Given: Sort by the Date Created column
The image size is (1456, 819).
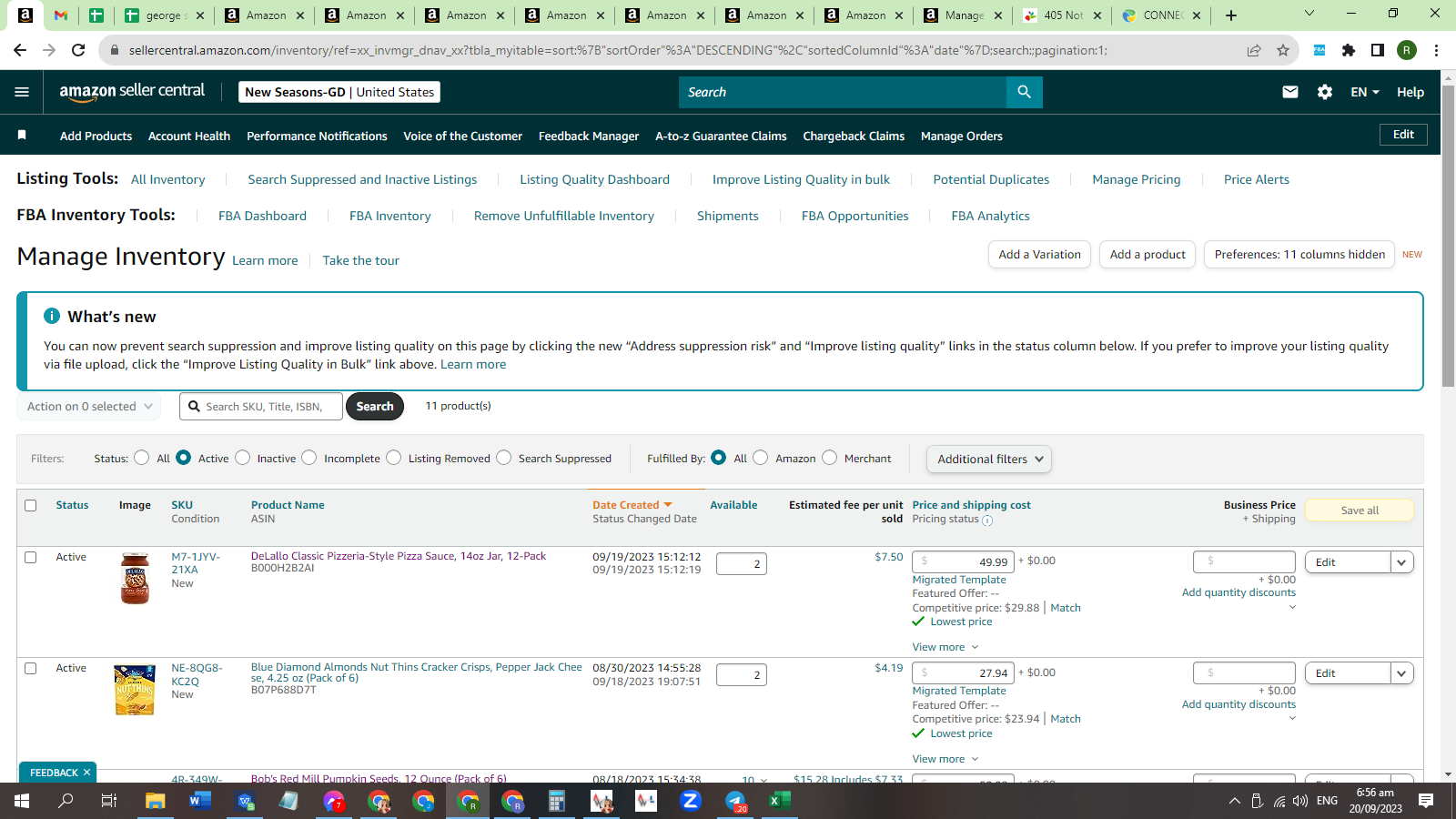Looking at the screenshot, I should [632, 505].
